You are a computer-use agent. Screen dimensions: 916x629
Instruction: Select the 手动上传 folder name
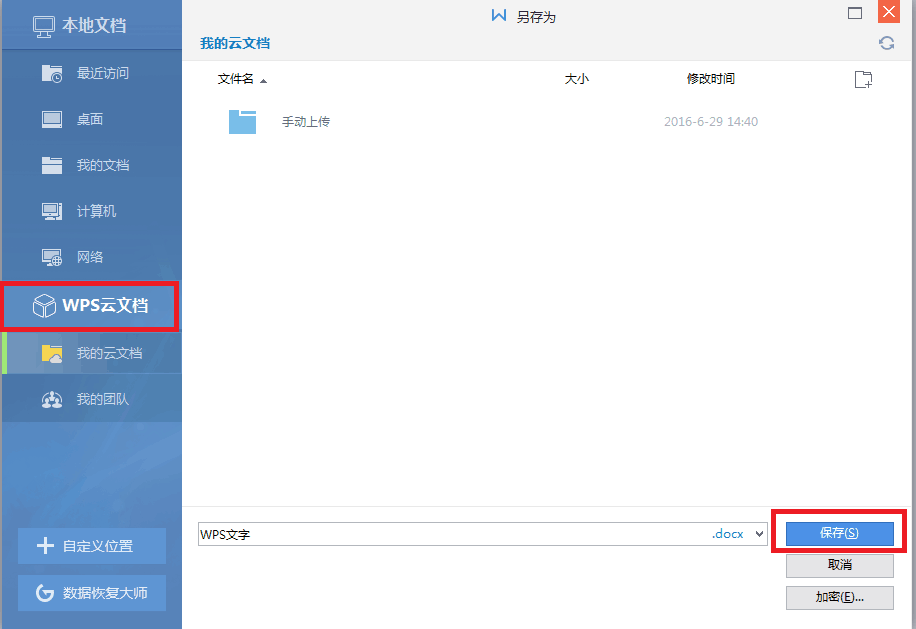(x=306, y=121)
